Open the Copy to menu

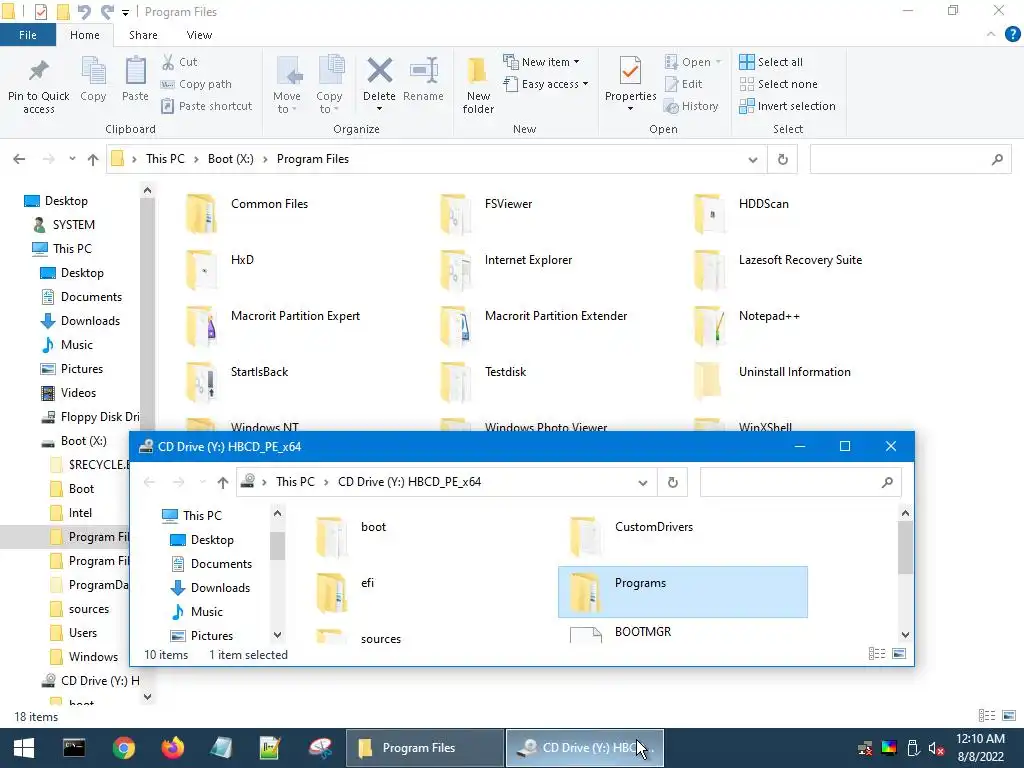(x=329, y=85)
